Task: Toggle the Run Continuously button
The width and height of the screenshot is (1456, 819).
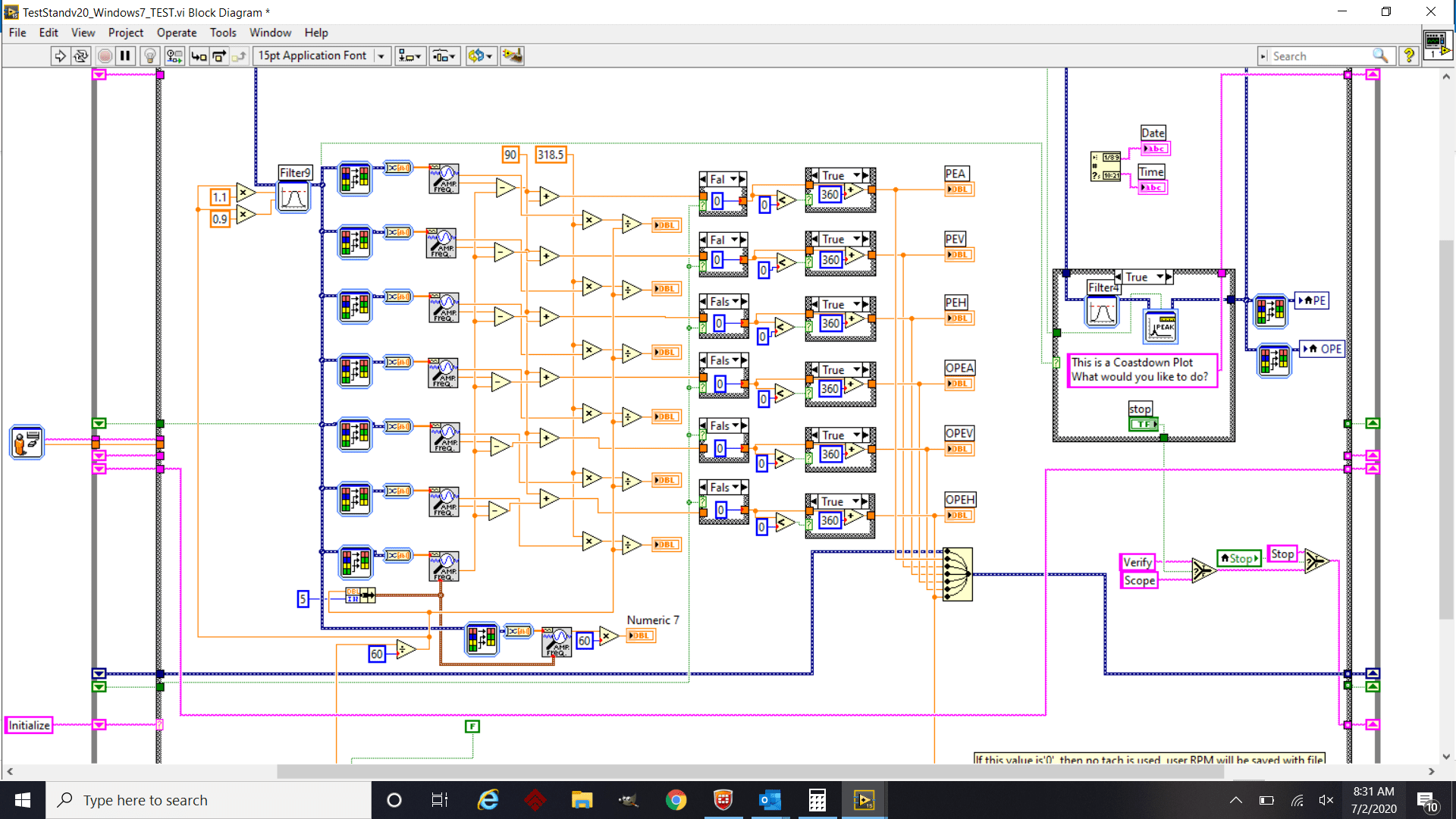Action: click(x=81, y=55)
